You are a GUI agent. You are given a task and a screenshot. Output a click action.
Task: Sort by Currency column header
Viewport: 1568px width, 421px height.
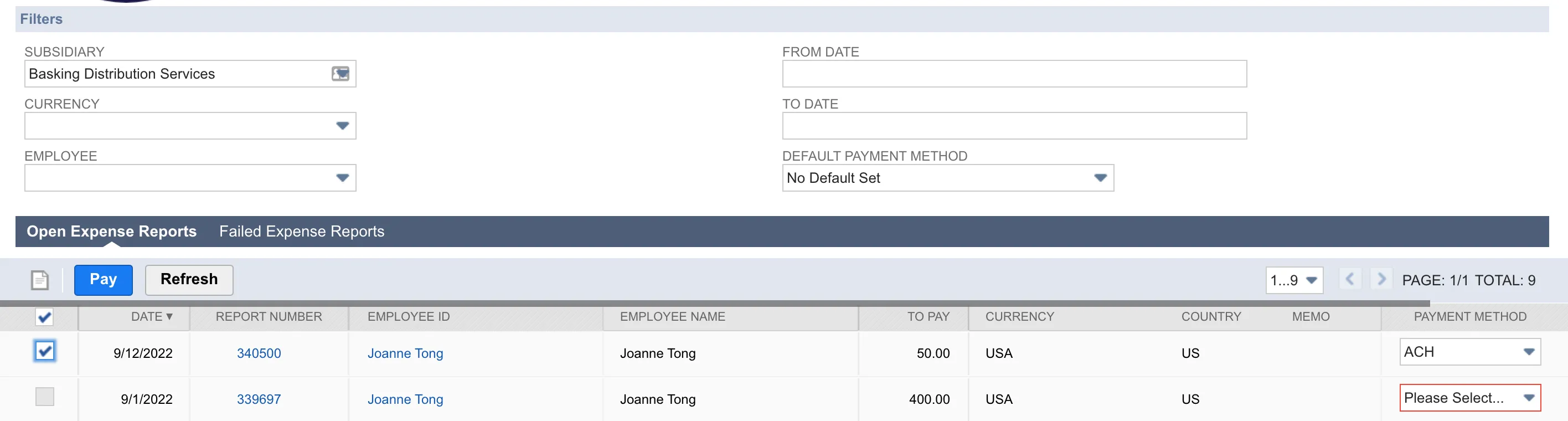[x=1019, y=317]
